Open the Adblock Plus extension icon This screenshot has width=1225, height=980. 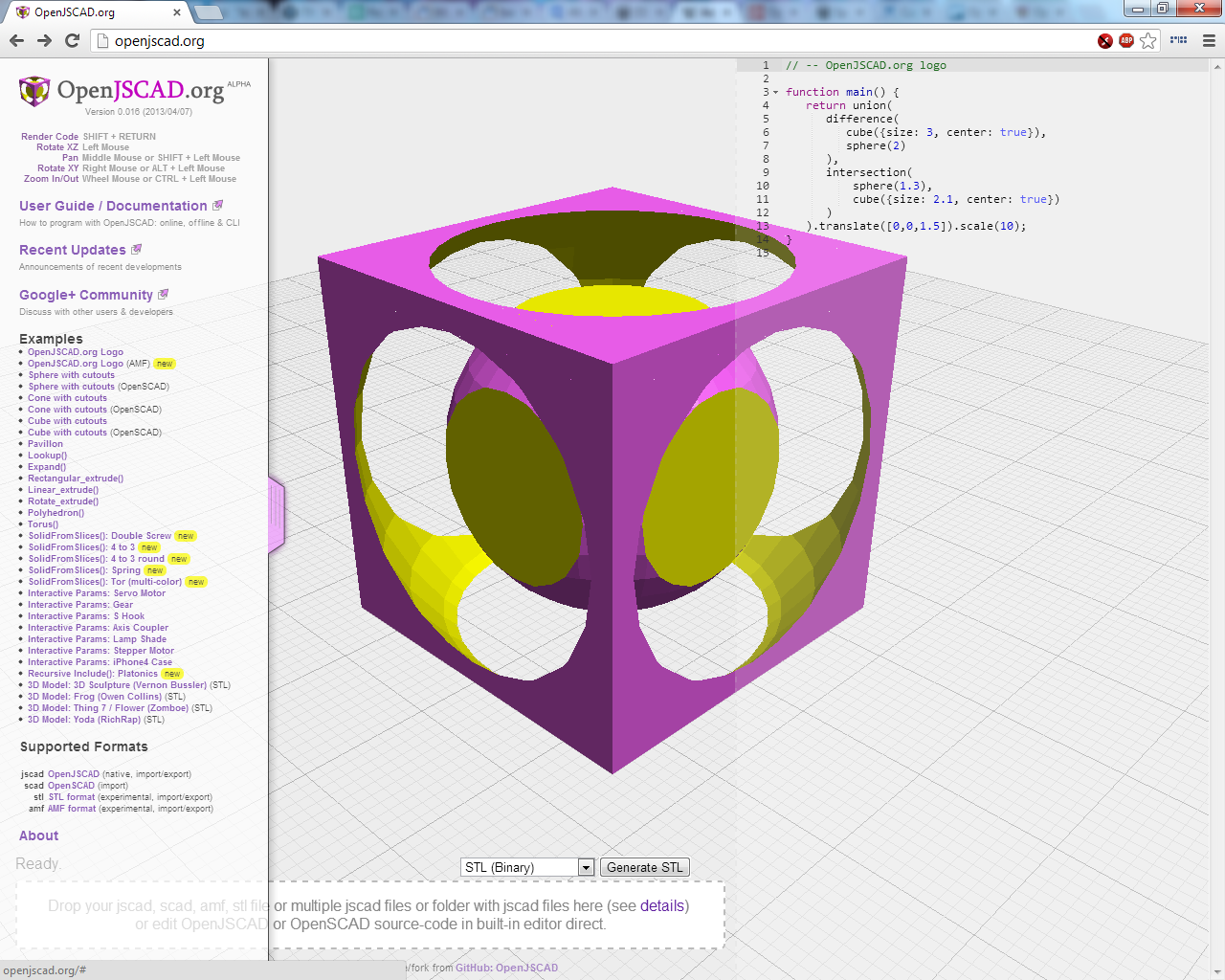point(1126,40)
